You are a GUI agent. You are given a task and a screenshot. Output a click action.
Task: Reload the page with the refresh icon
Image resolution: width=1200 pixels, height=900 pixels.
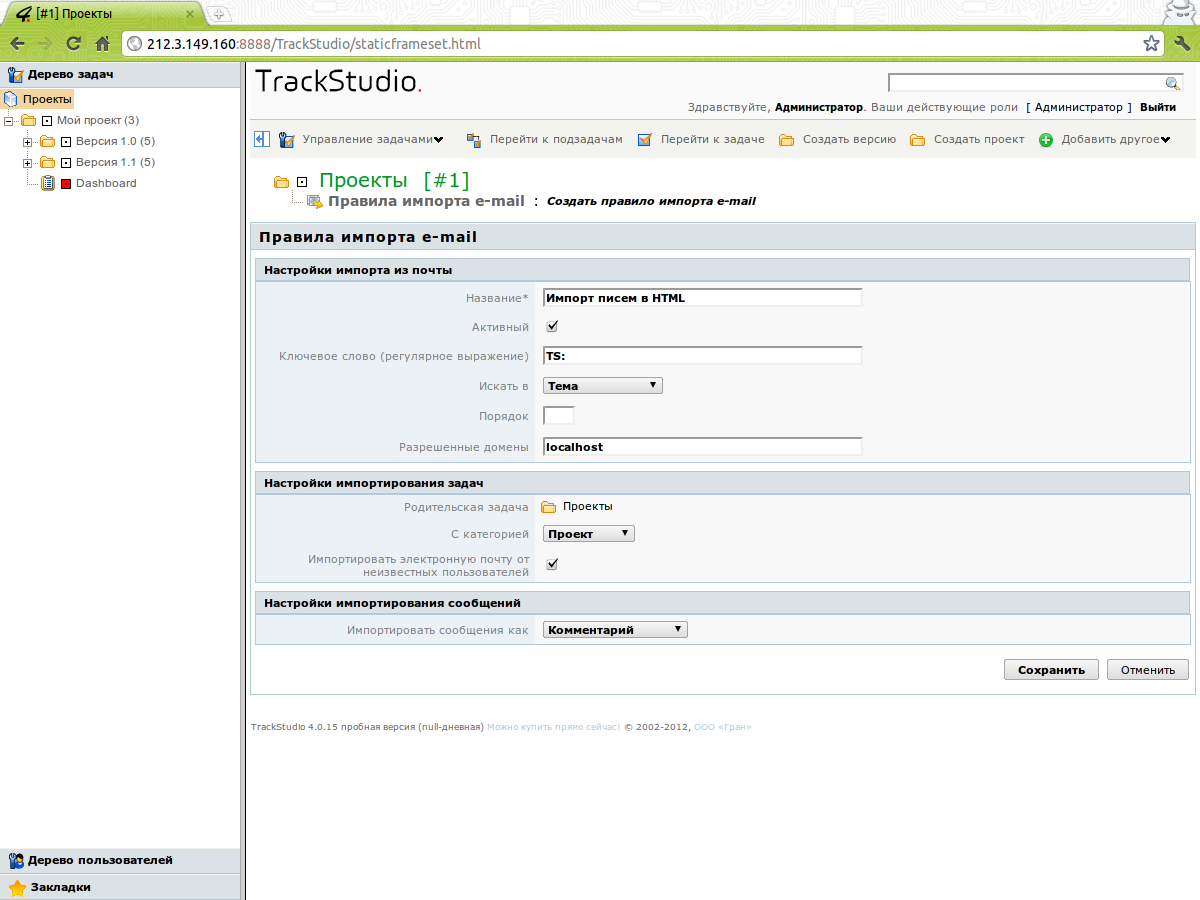[73, 44]
